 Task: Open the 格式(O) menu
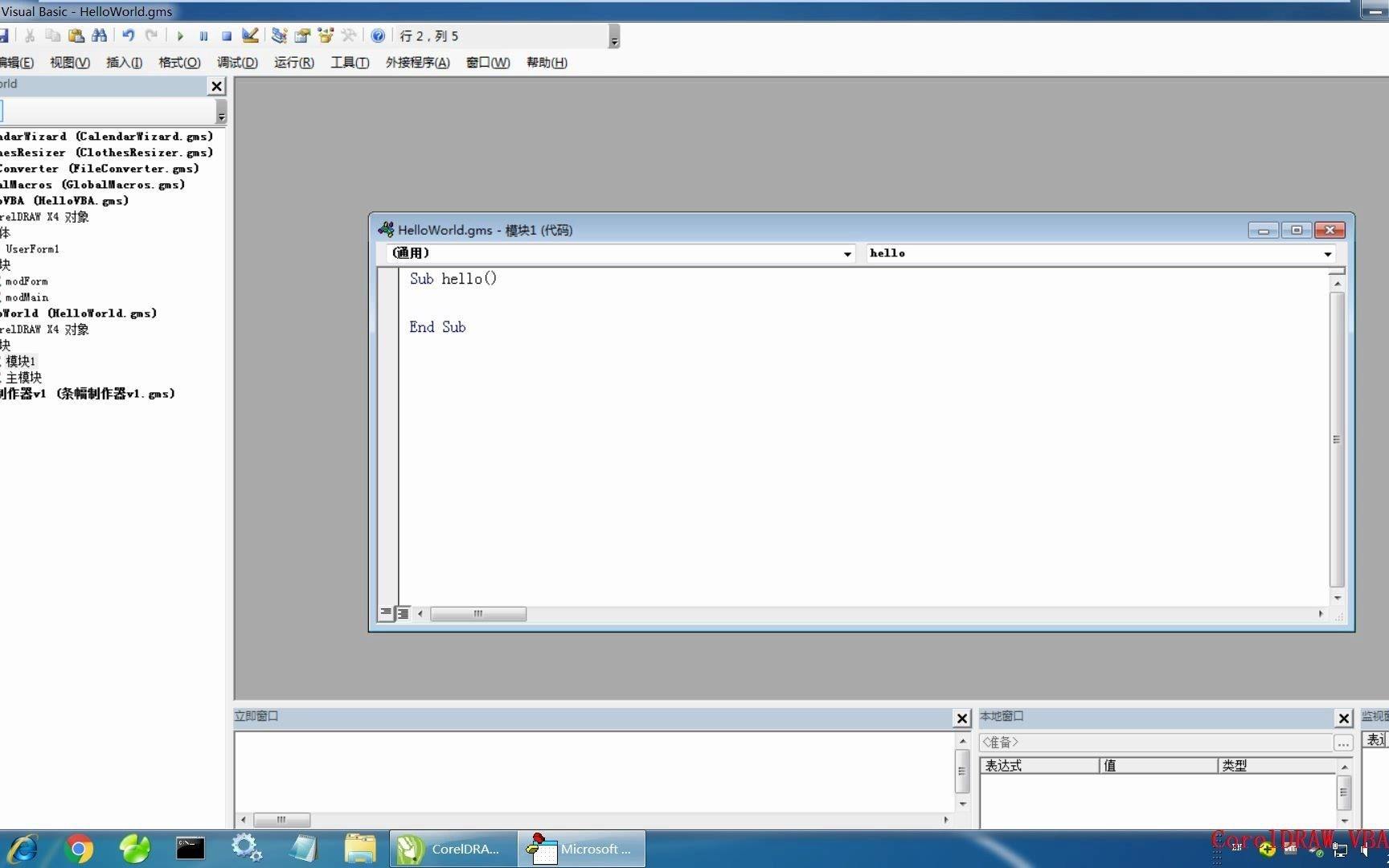[x=179, y=63]
